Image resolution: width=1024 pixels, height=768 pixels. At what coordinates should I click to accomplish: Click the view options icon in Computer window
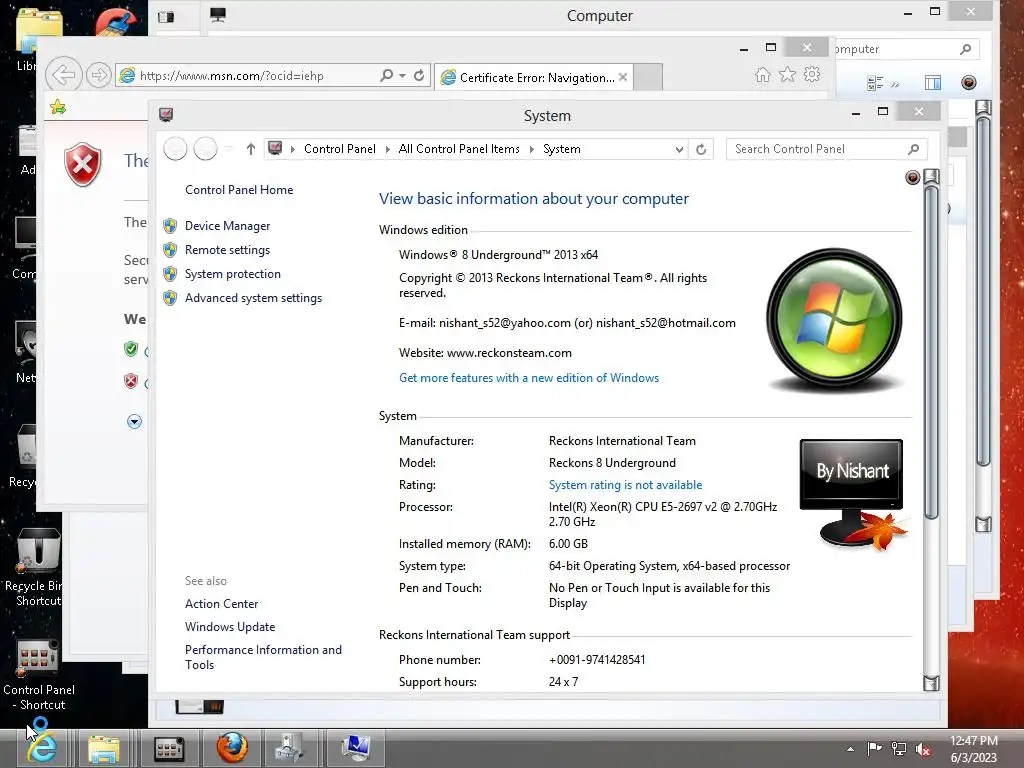[874, 83]
